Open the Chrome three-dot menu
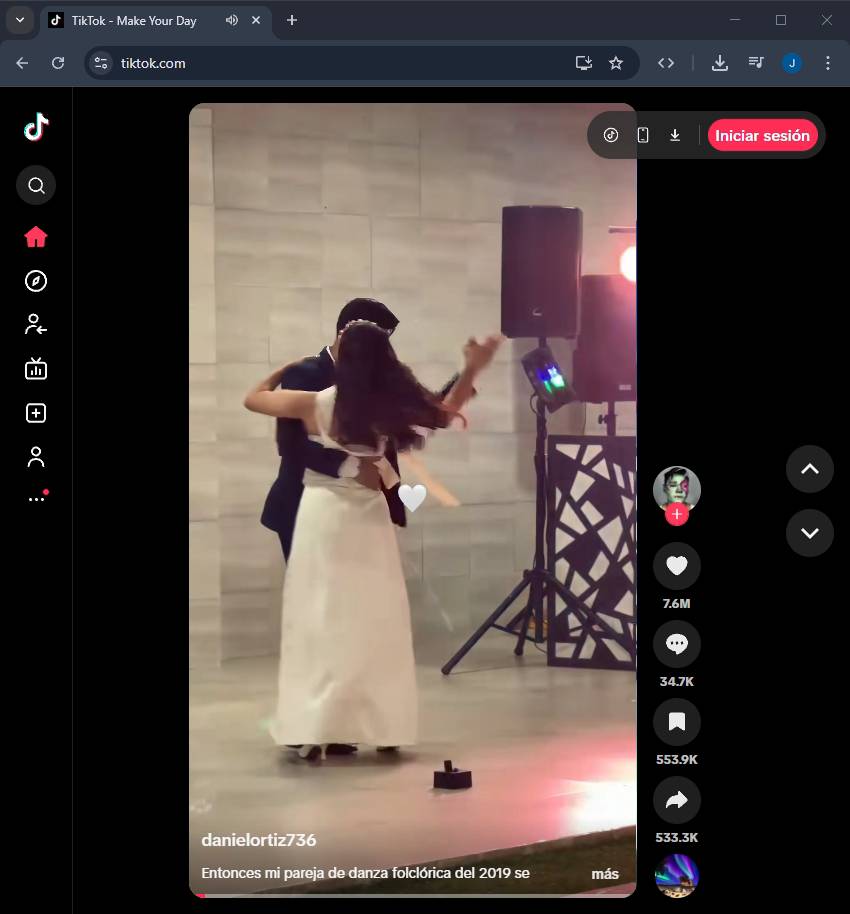The height and width of the screenshot is (914, 850). [827, 63]
